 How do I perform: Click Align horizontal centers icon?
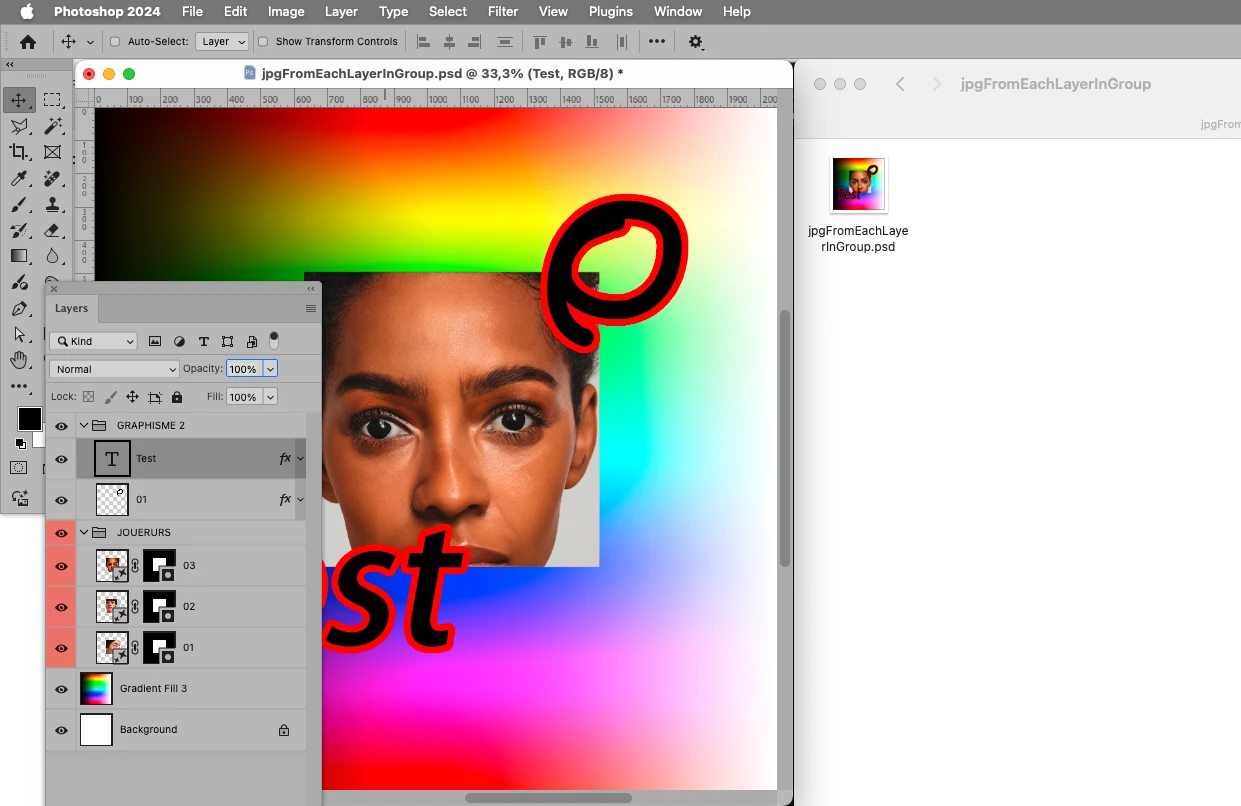pos(449,42)
